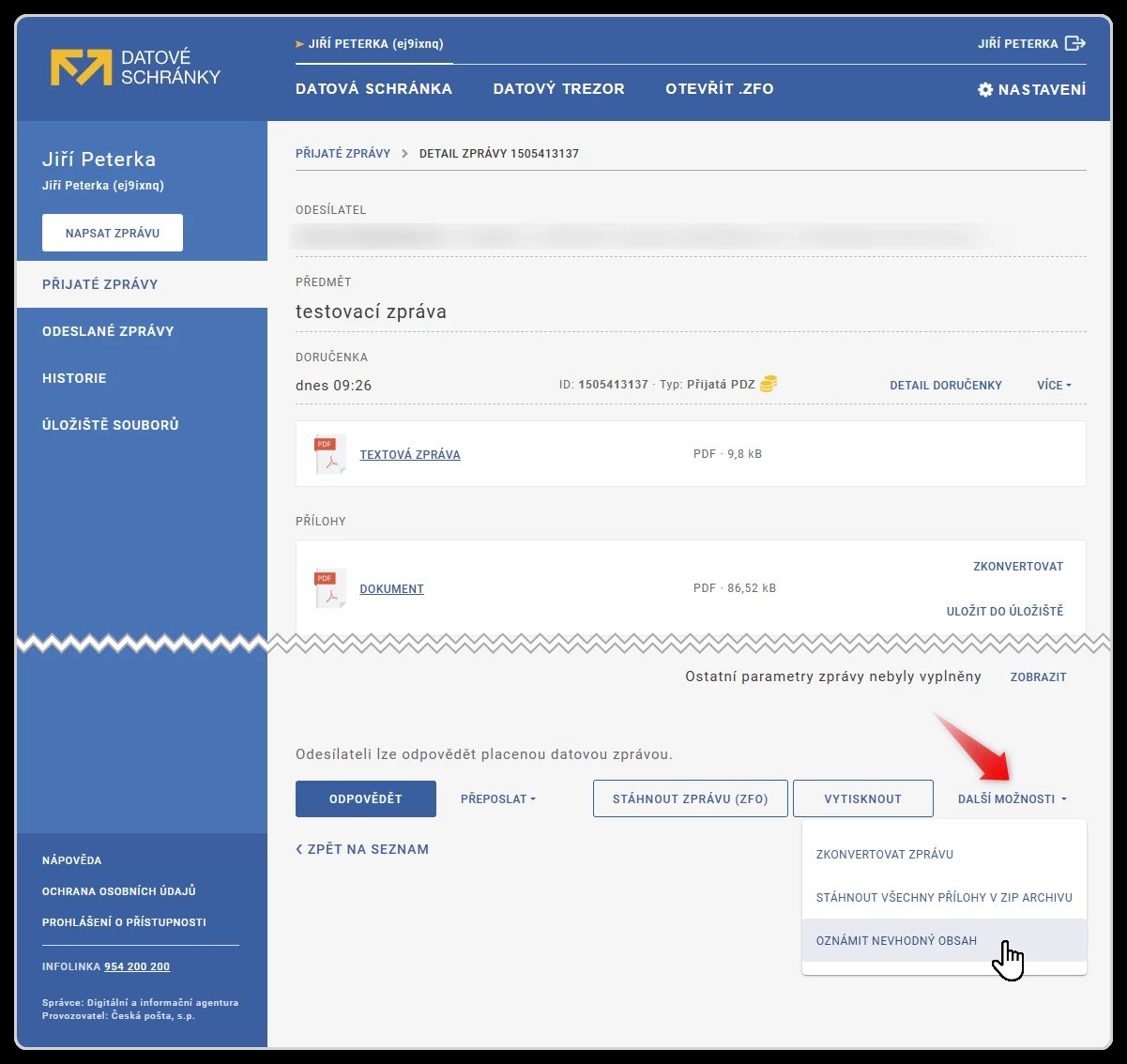This screenshot has width=1127, height=1064.
Task: Click the PDF icon of Textová zpráva
Action: click(329, 454)
